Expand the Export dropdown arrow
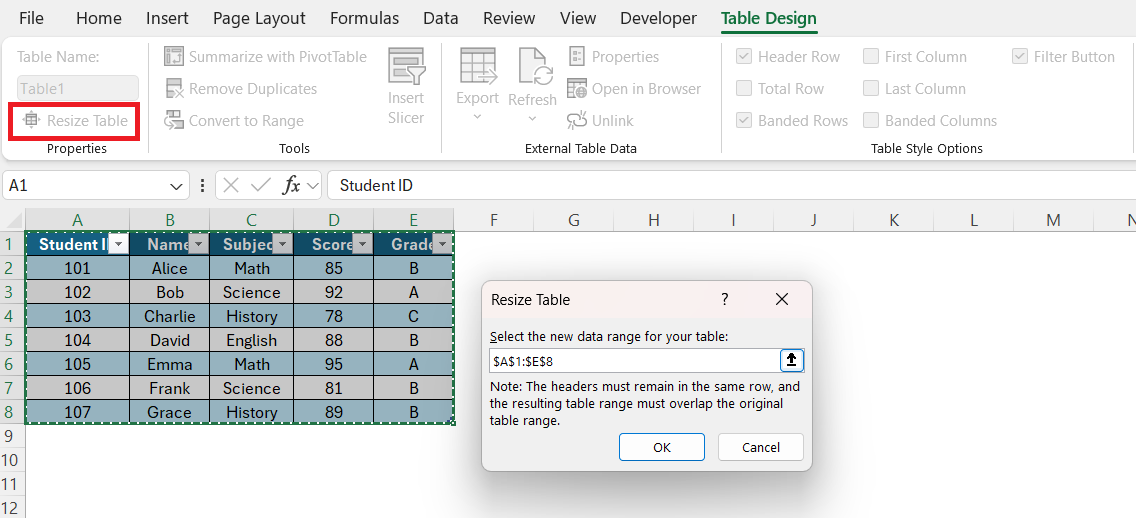Image resolution: width=1136 pixels, height=518 pixels. pos(477,117)
